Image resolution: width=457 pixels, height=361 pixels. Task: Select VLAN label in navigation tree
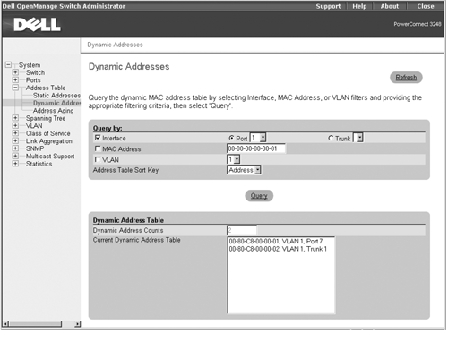pyautogui.click(x=34, y=126)
